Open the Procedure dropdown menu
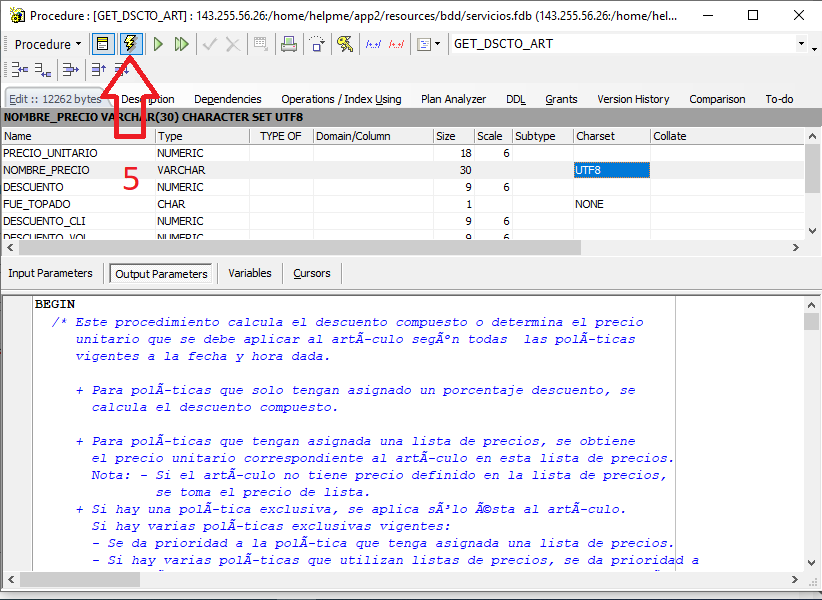Screen dimensions: 822x600 47,44
